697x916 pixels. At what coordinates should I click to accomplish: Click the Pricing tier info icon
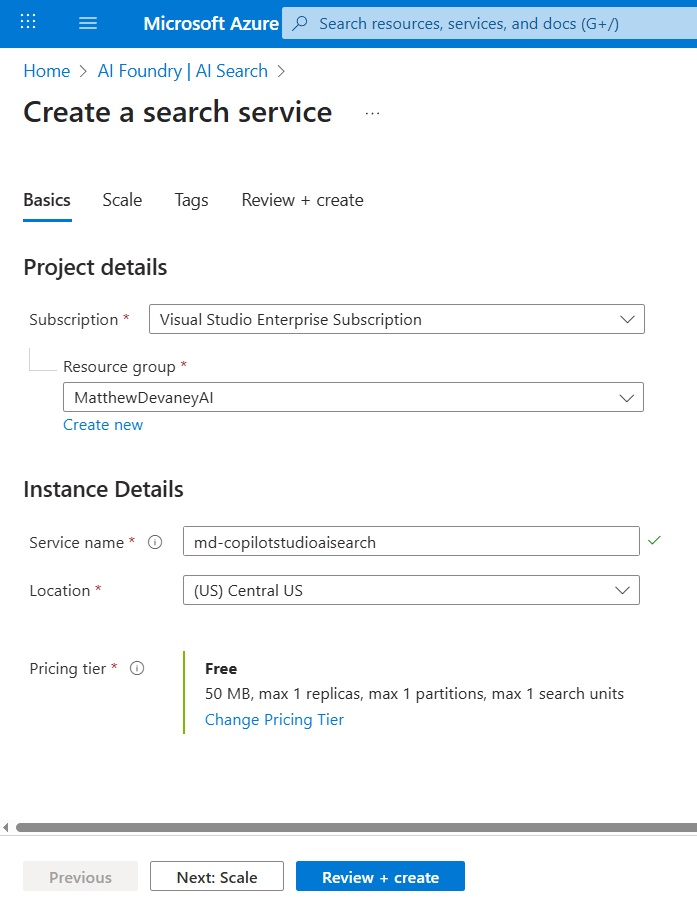(137, 668)
